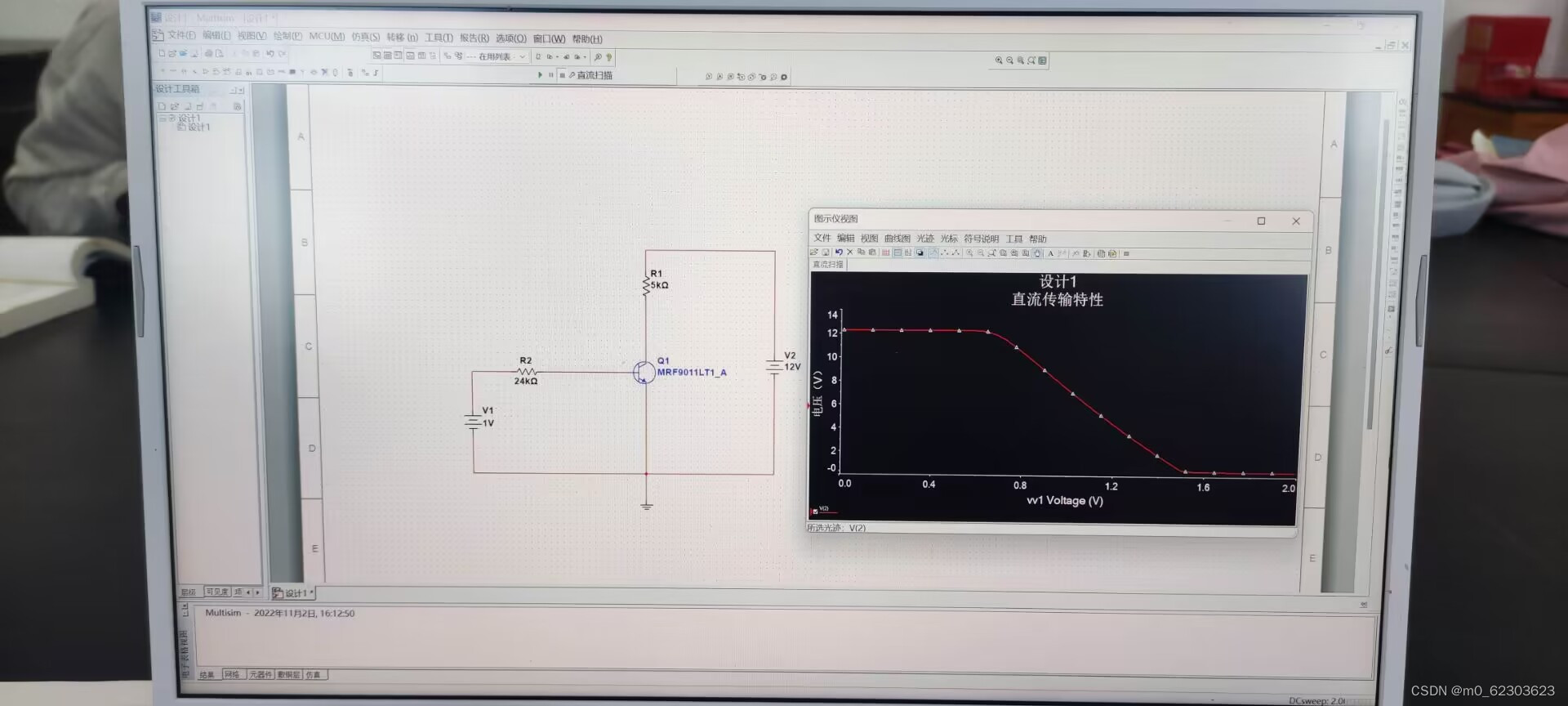The height and width of the screenshot is (706, 1568).
Task: Switch to the 敷铜层 copper layers tab
Action: pyautogui.click(x=288, y=674)
